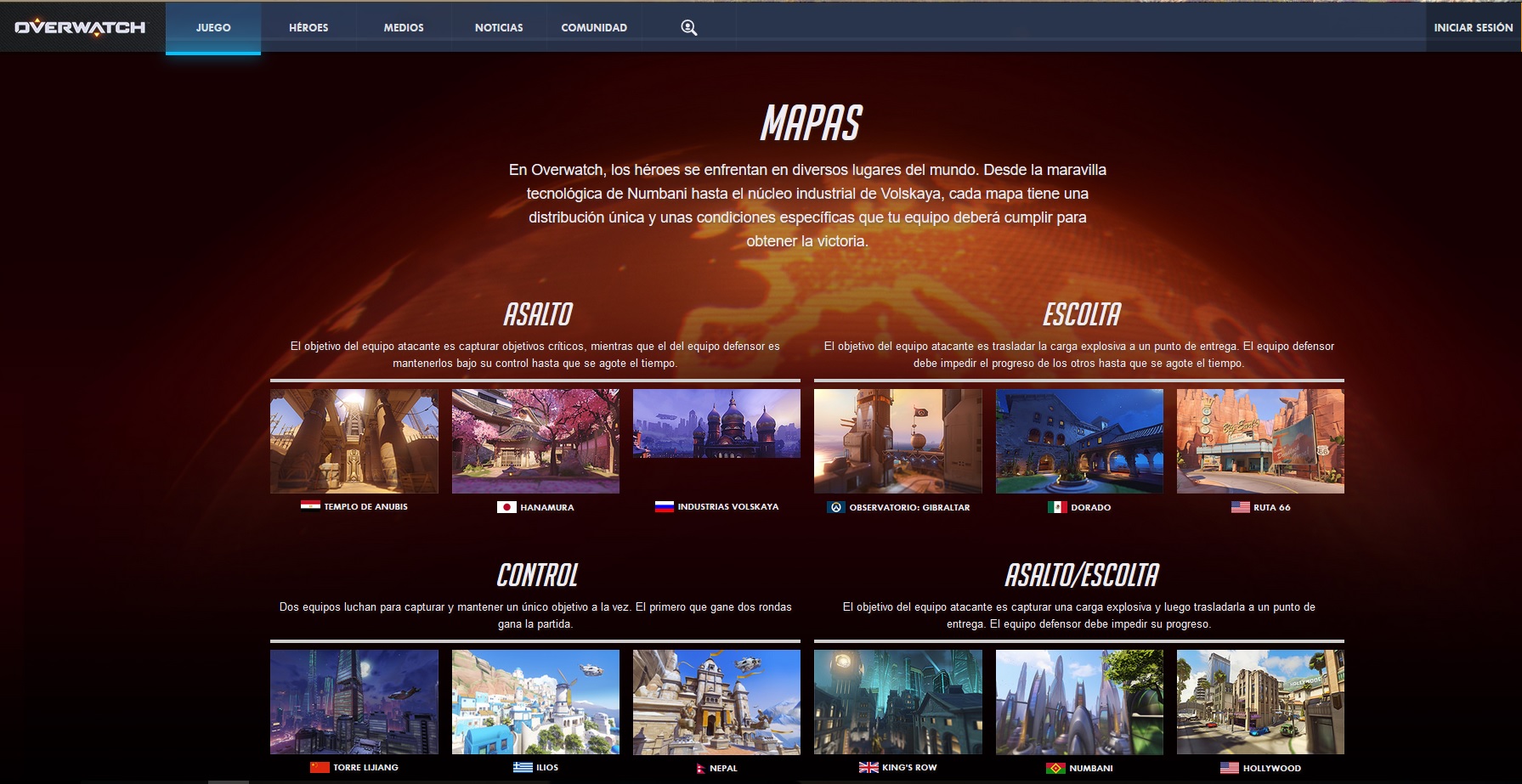The height and width of the screenshot is (784, 1522).
Task: Click the Mexico flag beside Dorado
Action: 1057,507
